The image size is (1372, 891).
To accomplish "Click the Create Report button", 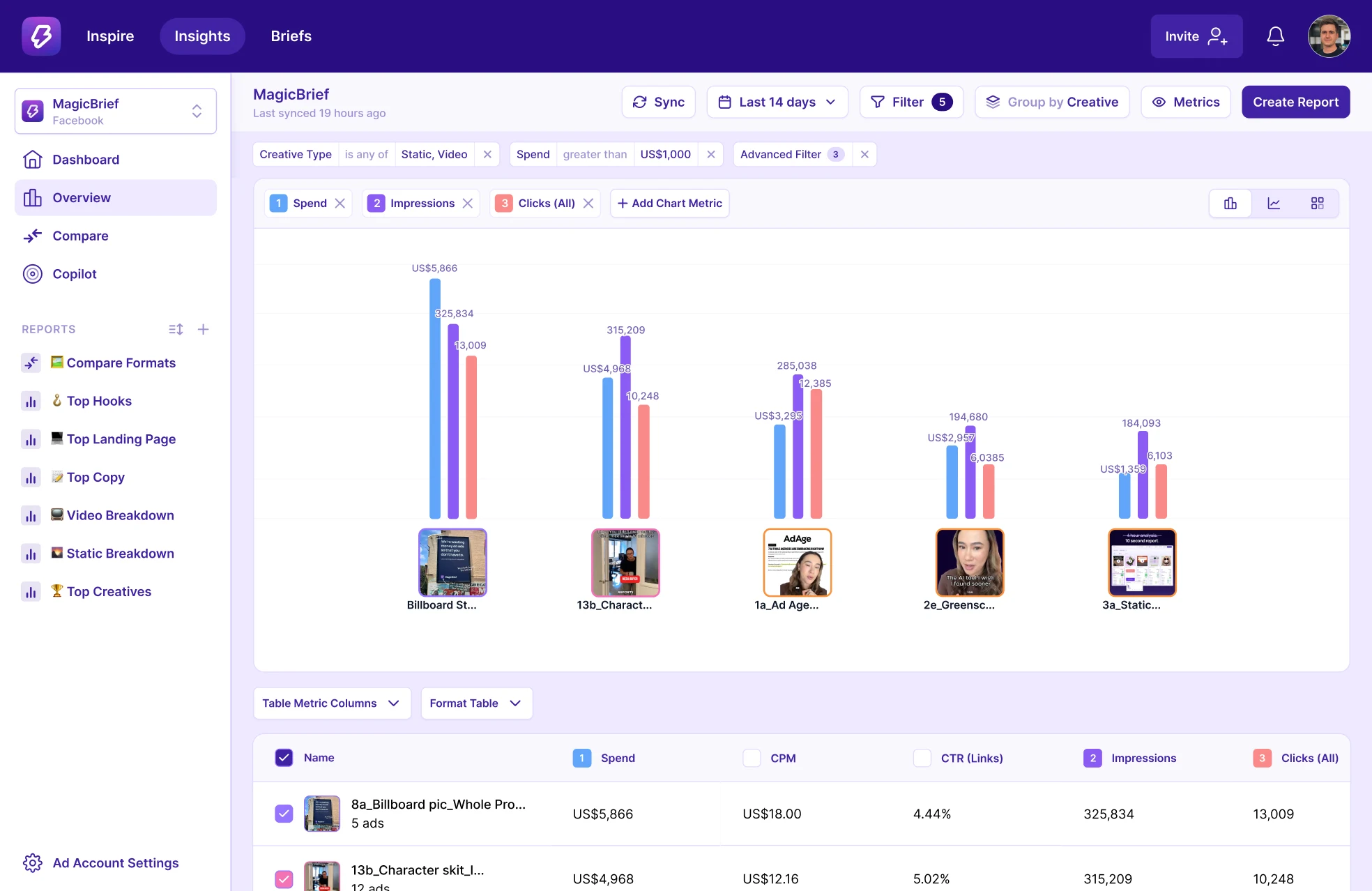I will [x=1295, y=102].
